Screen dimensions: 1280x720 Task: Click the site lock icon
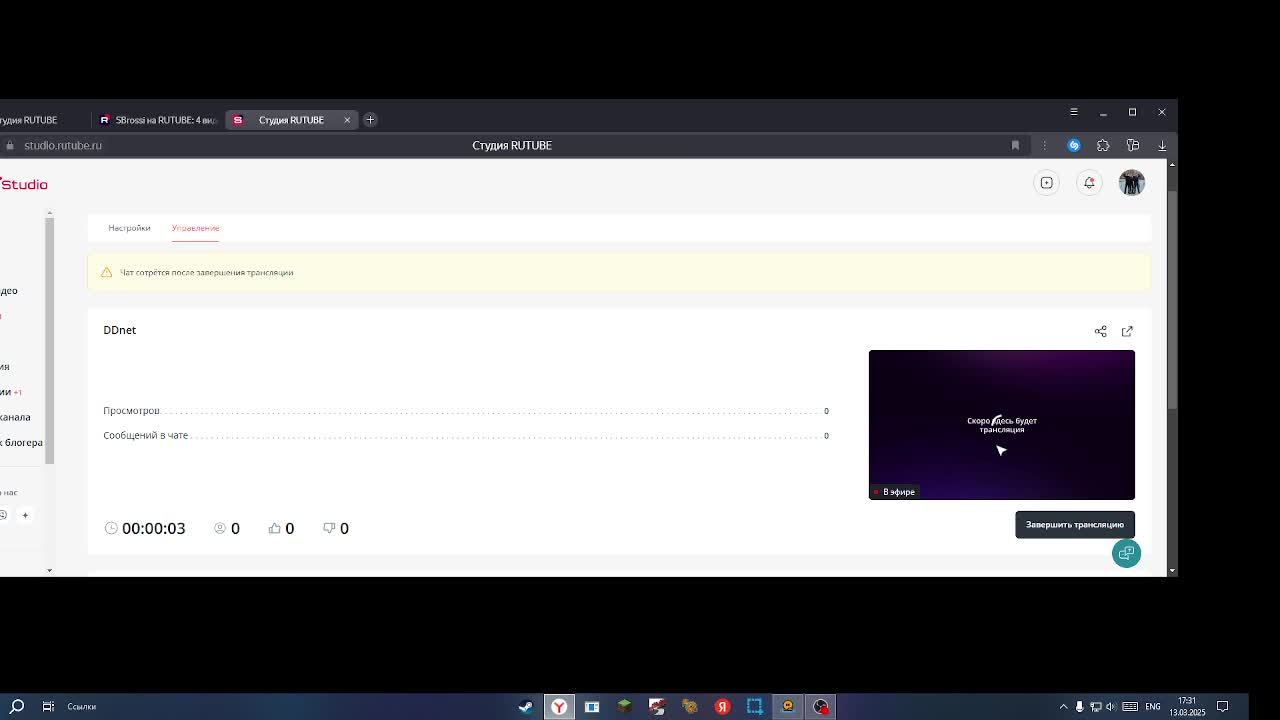tap(9, 145)
